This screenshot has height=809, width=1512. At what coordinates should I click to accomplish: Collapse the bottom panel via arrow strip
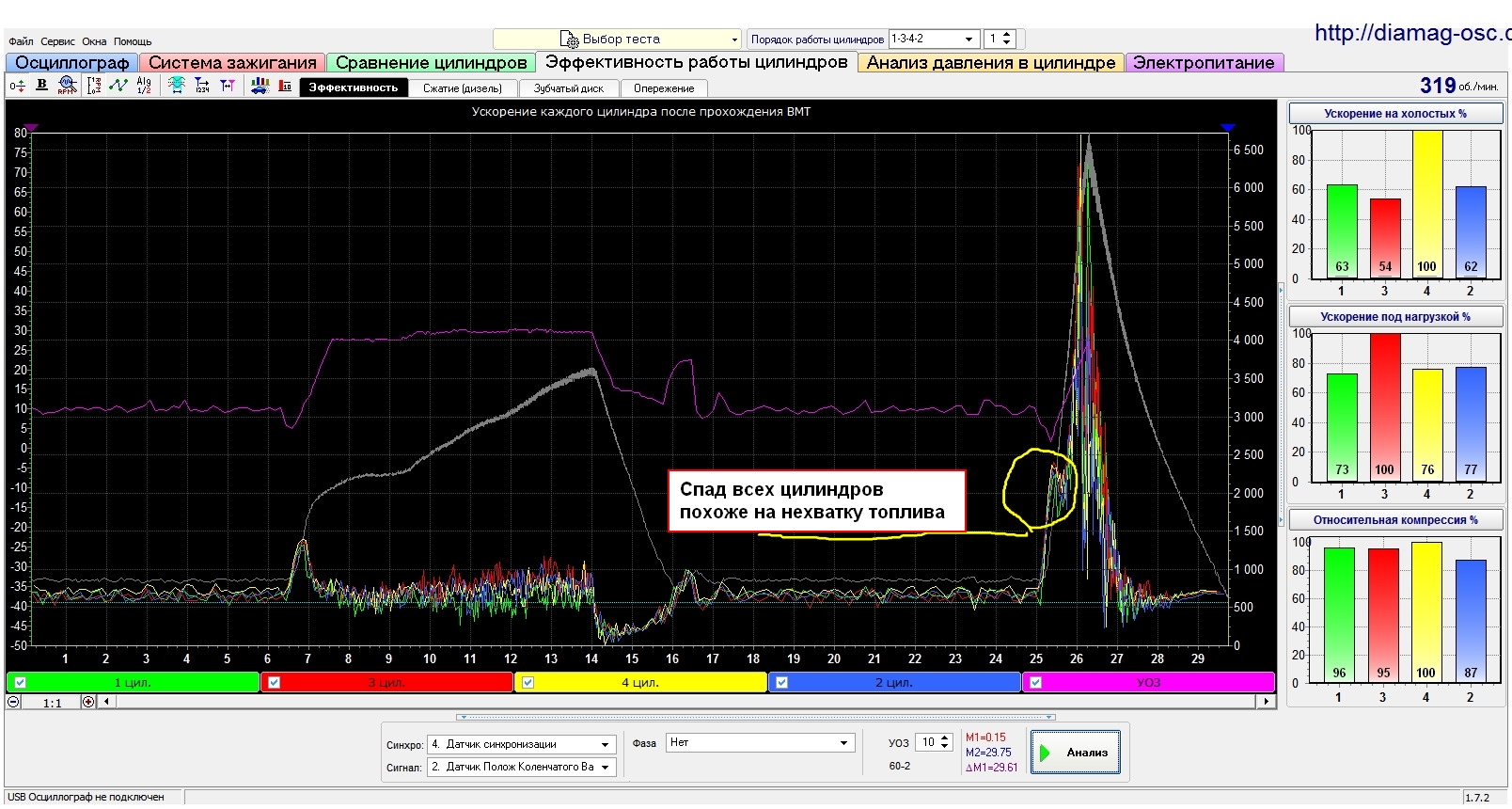click(x=754, y=717)
